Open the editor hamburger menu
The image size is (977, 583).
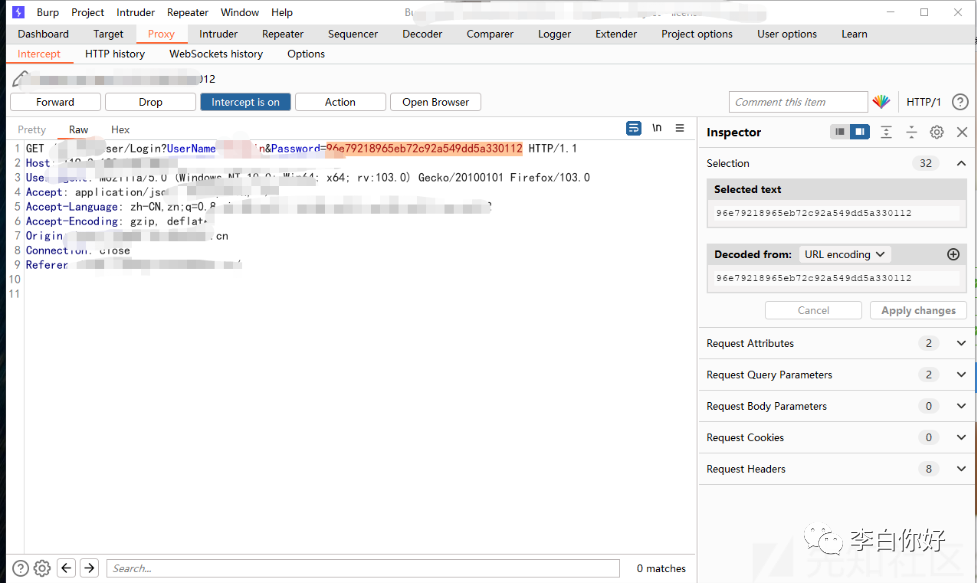680,128
